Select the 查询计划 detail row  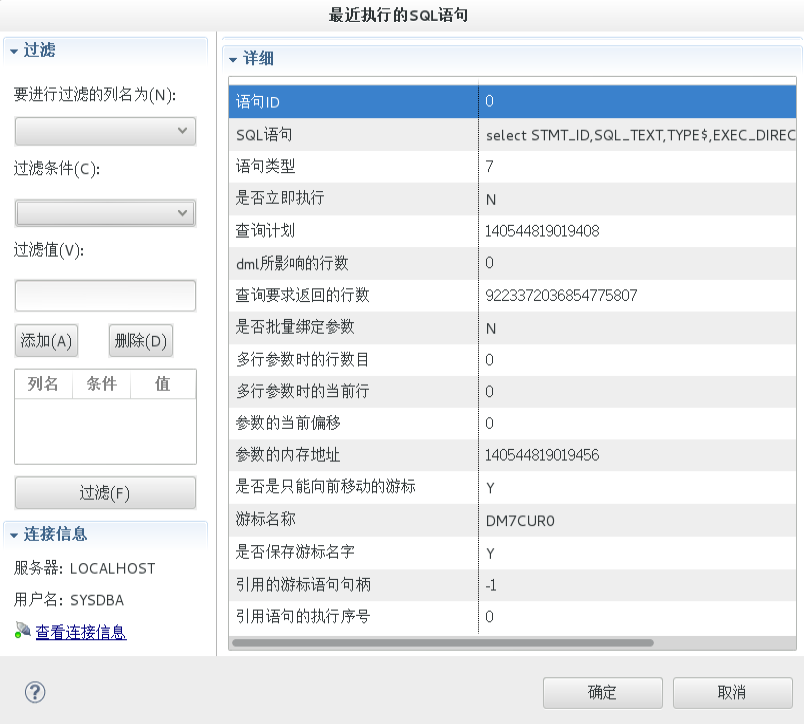[350, 230]
